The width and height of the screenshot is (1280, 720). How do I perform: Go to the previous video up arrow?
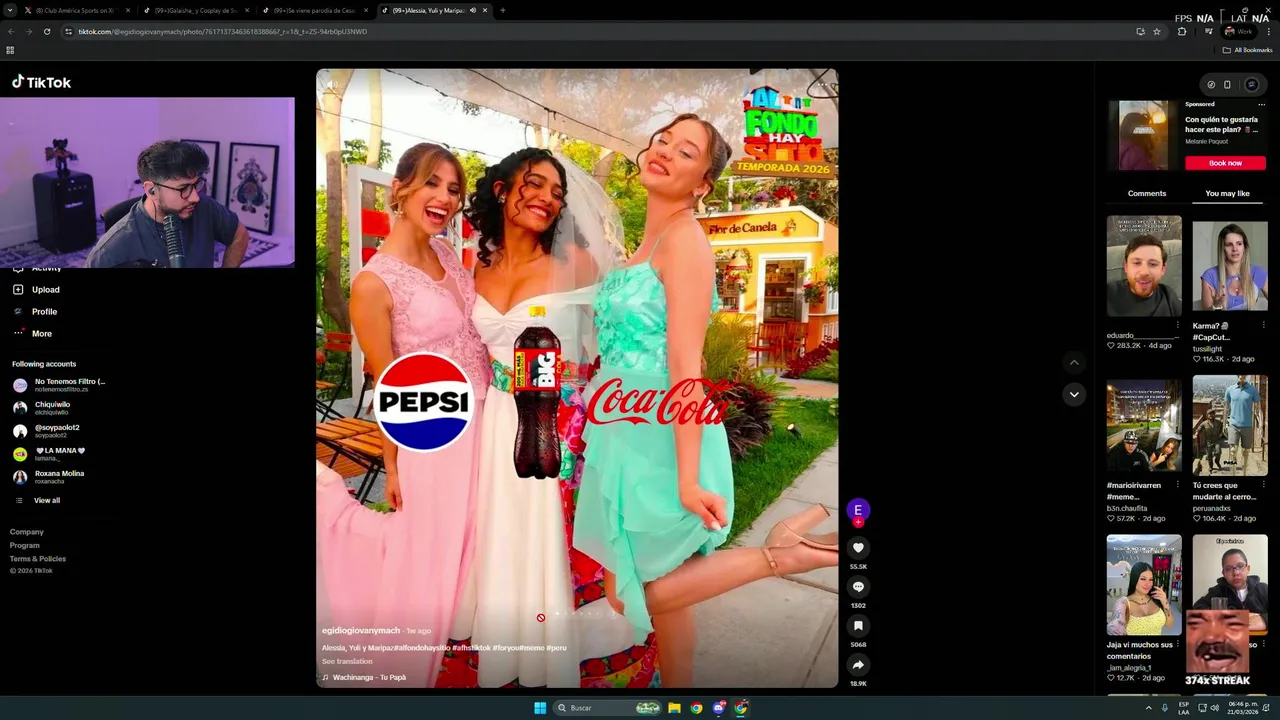[1074, 362]
